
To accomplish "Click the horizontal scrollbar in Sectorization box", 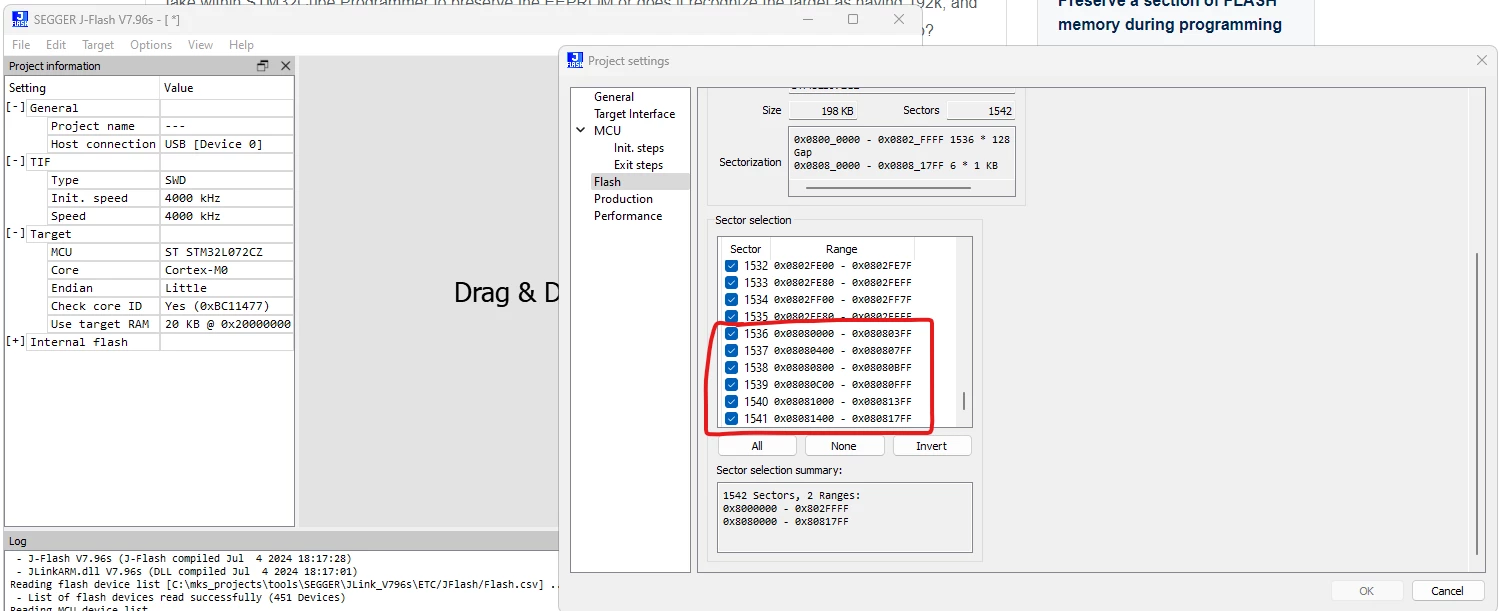I will [x=888, y=187].
